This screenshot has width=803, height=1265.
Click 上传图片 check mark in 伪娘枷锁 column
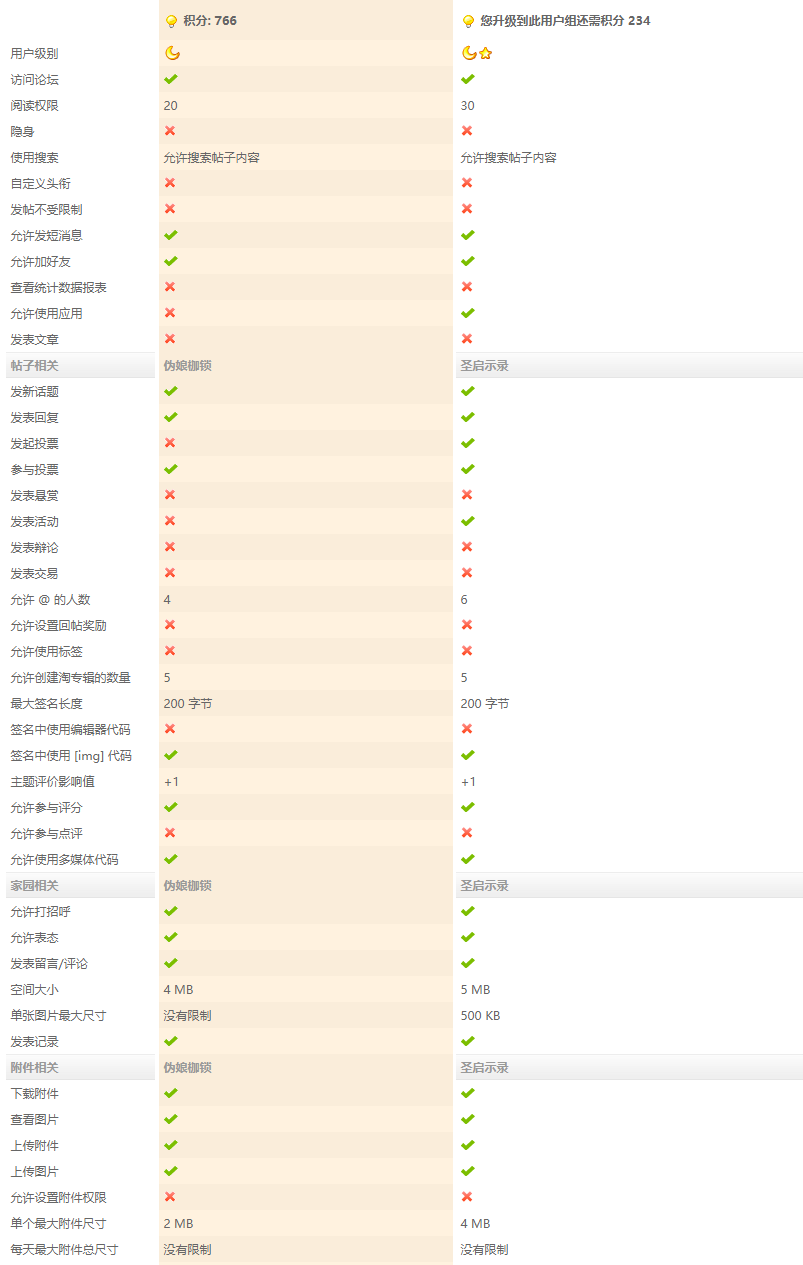[171, 1171]
